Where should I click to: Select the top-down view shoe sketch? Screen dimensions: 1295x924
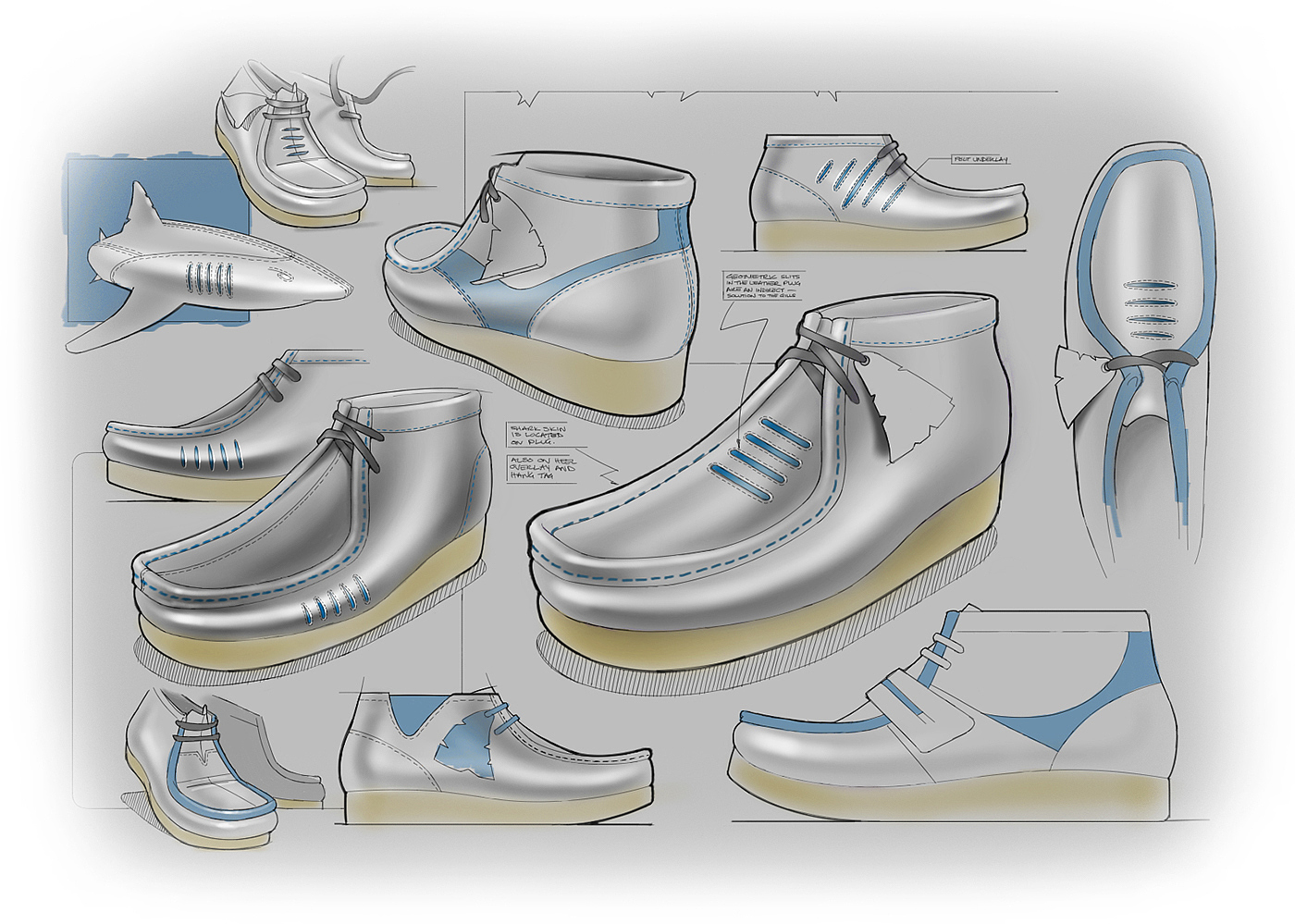coord(1137,361)
